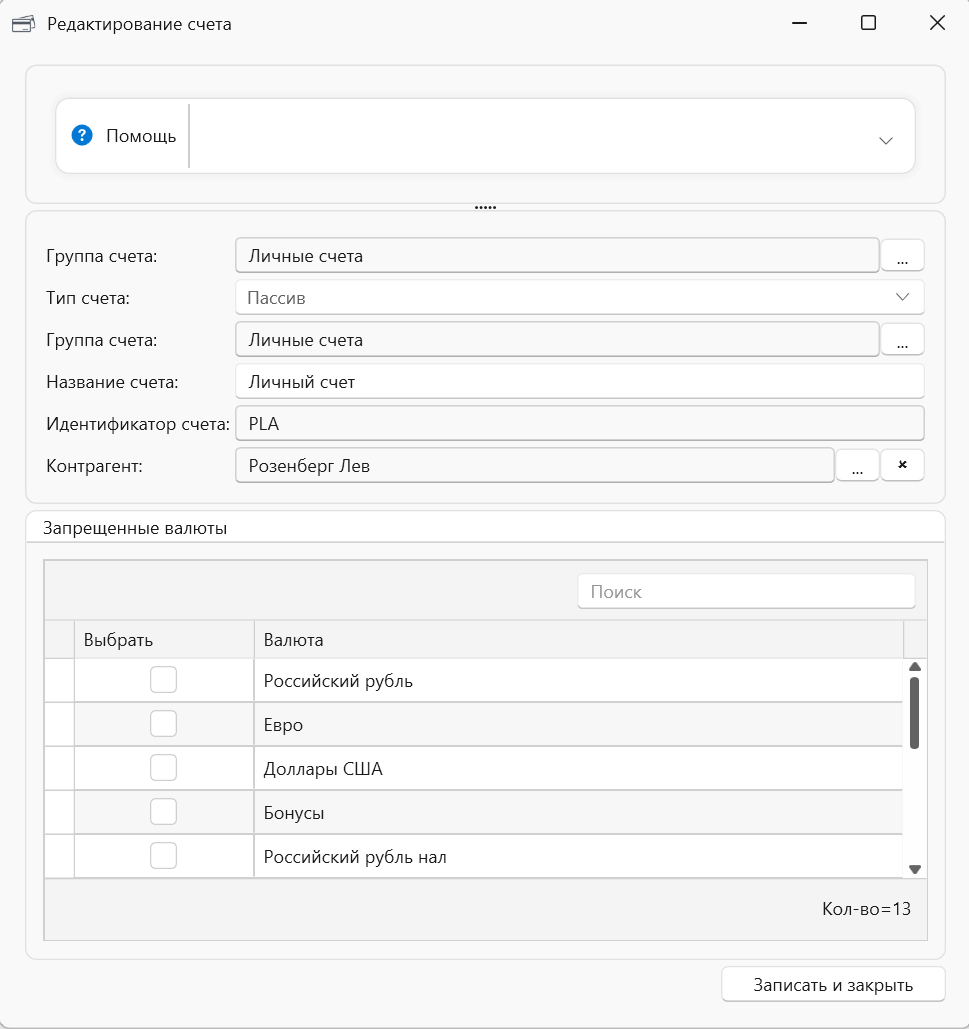
Task: Click the Контрагент field Розенберг Лев
Action: (x=535, y=466)
